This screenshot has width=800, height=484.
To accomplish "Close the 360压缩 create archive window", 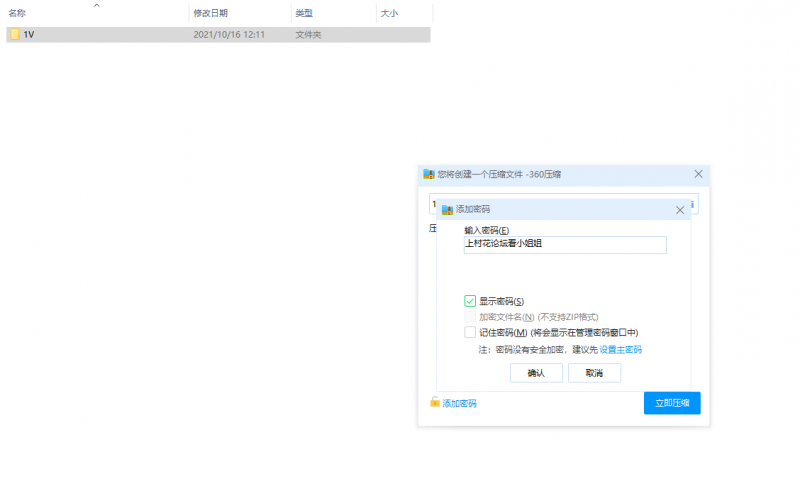I will click(698, 174).
